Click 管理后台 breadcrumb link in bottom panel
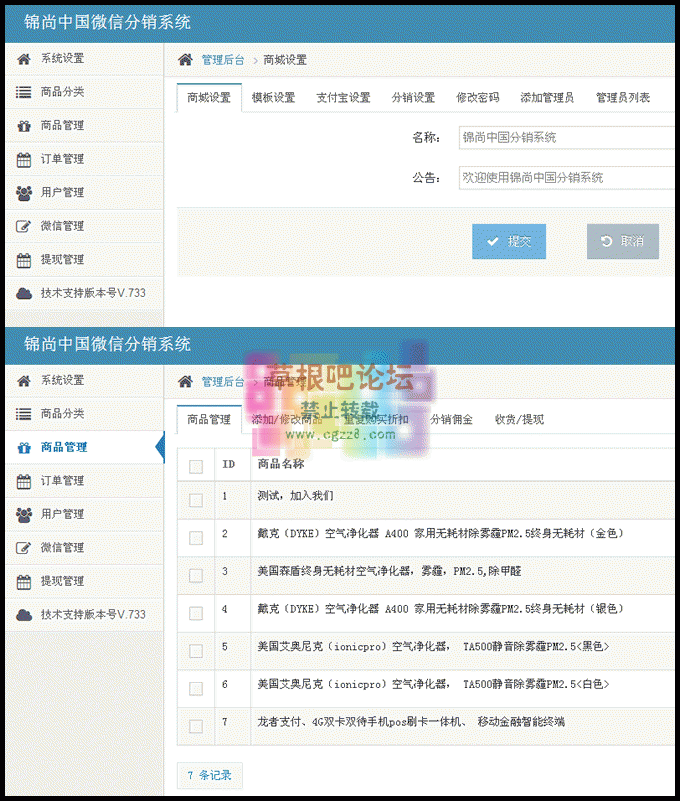 coord(223,382)
